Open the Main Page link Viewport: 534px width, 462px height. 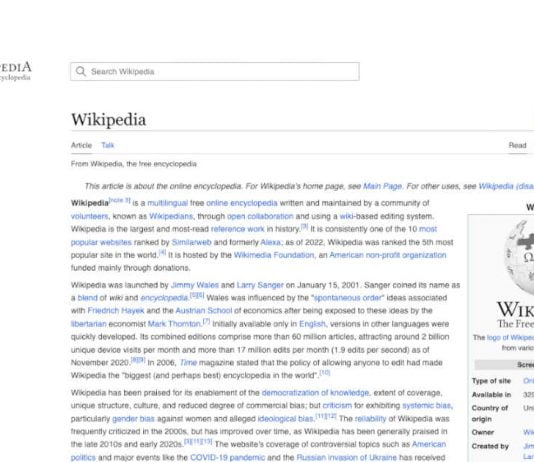[382, 186]
